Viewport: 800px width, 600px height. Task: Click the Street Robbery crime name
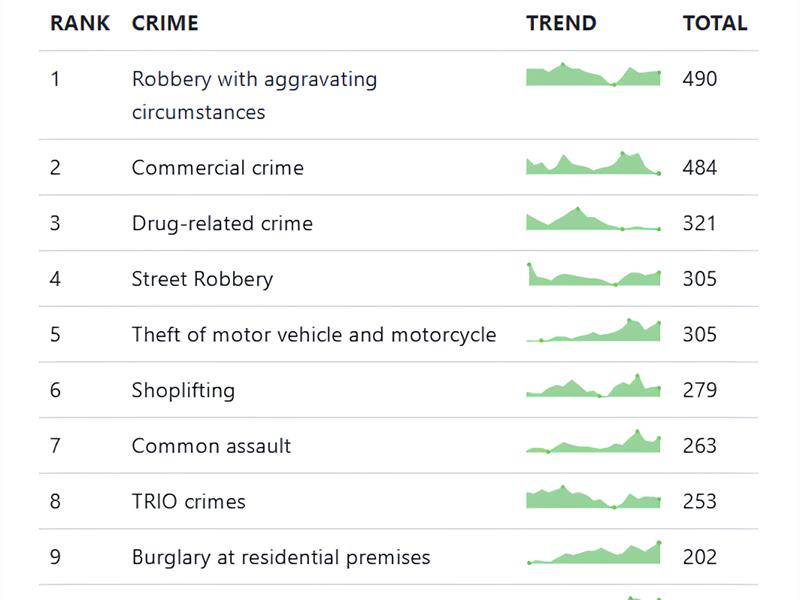click(x=203, y=279)
